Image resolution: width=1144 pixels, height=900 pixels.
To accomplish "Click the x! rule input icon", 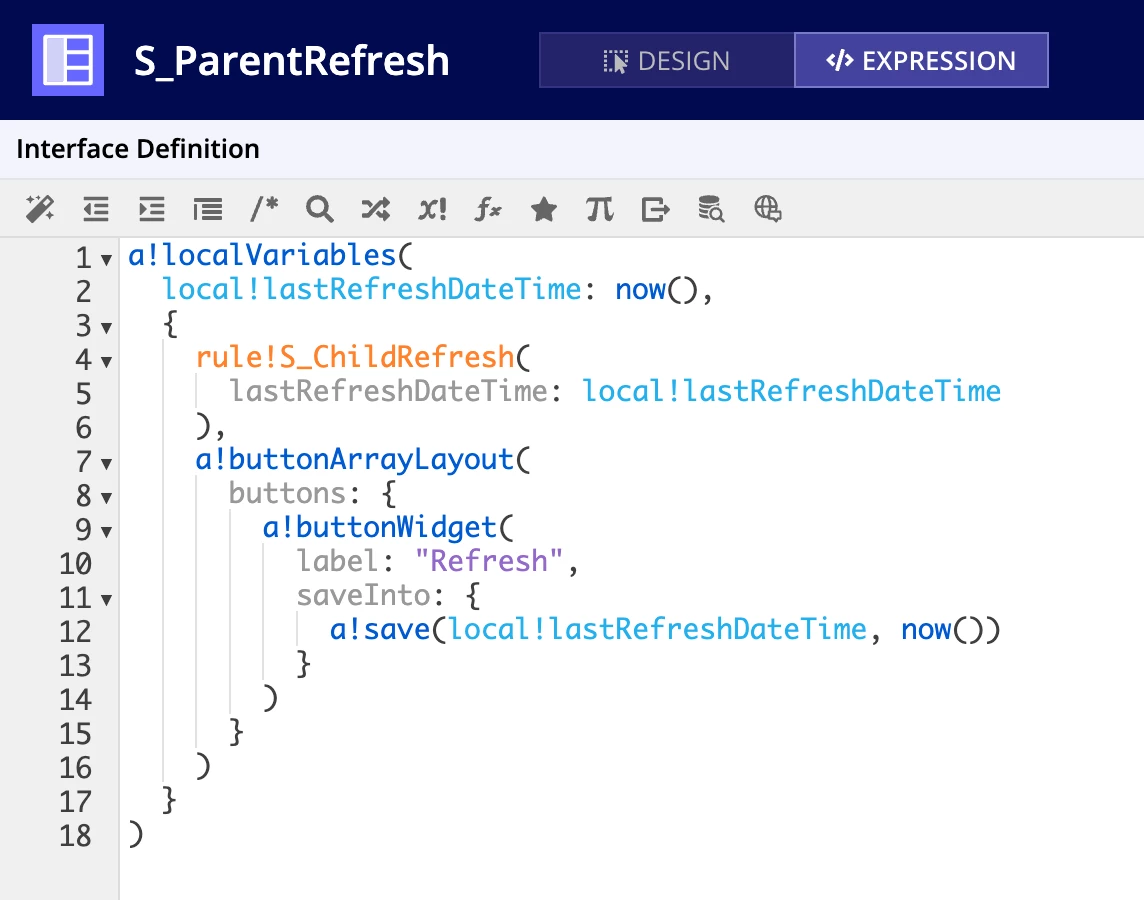I will tap(432, 209).
